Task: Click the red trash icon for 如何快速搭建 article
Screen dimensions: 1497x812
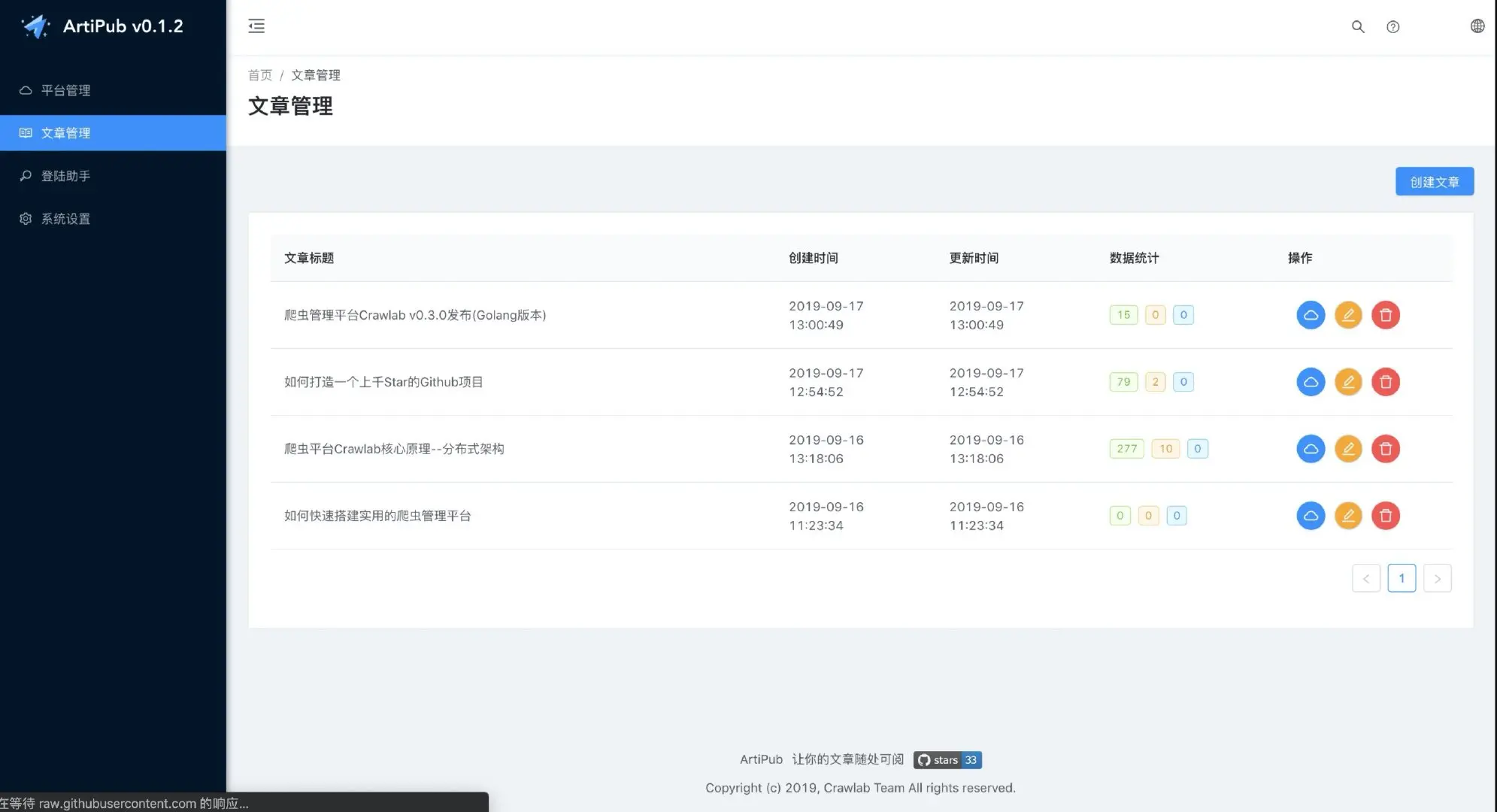Action: point(1386,516)
